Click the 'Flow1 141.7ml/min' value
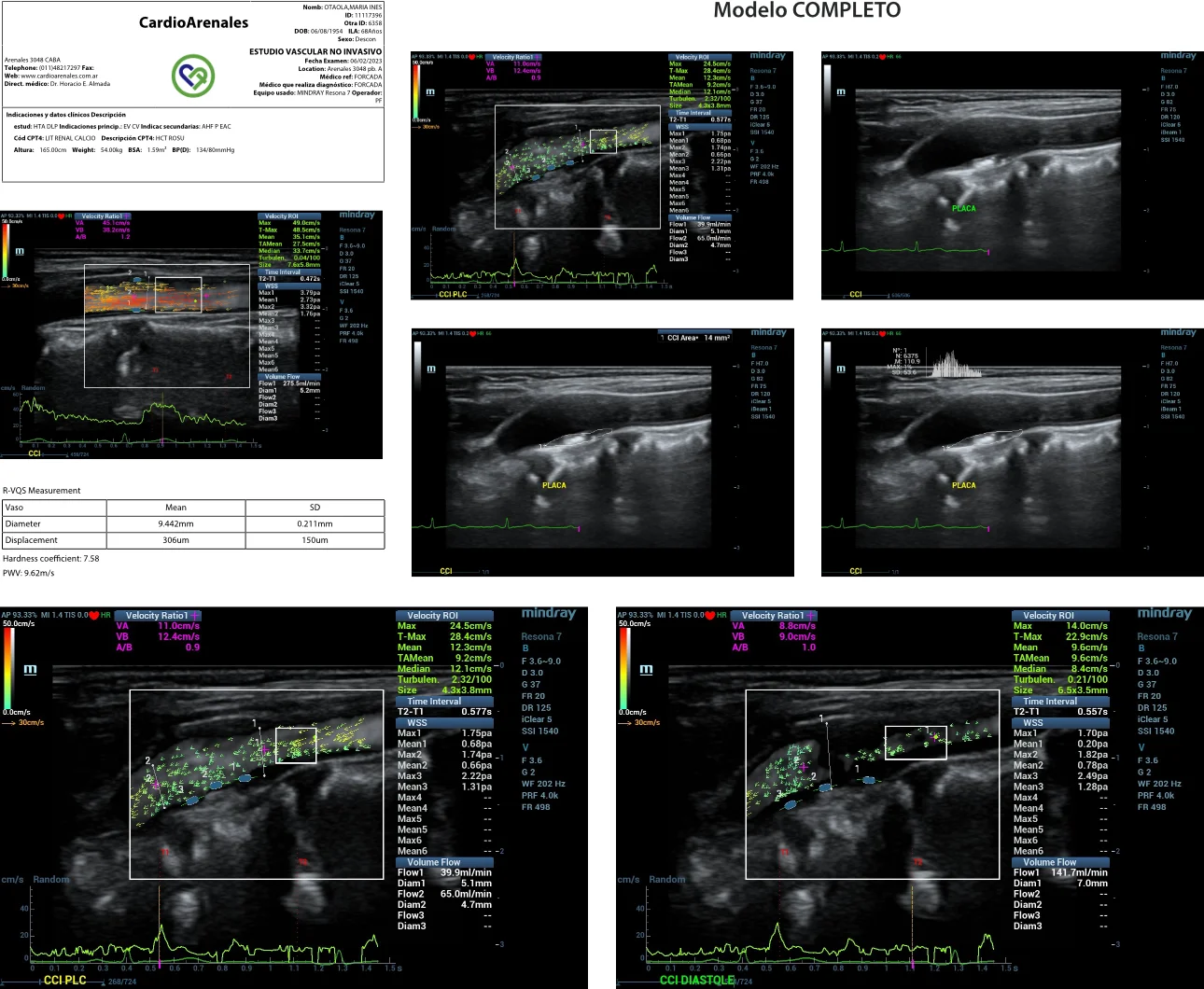 pos(1060,872)
